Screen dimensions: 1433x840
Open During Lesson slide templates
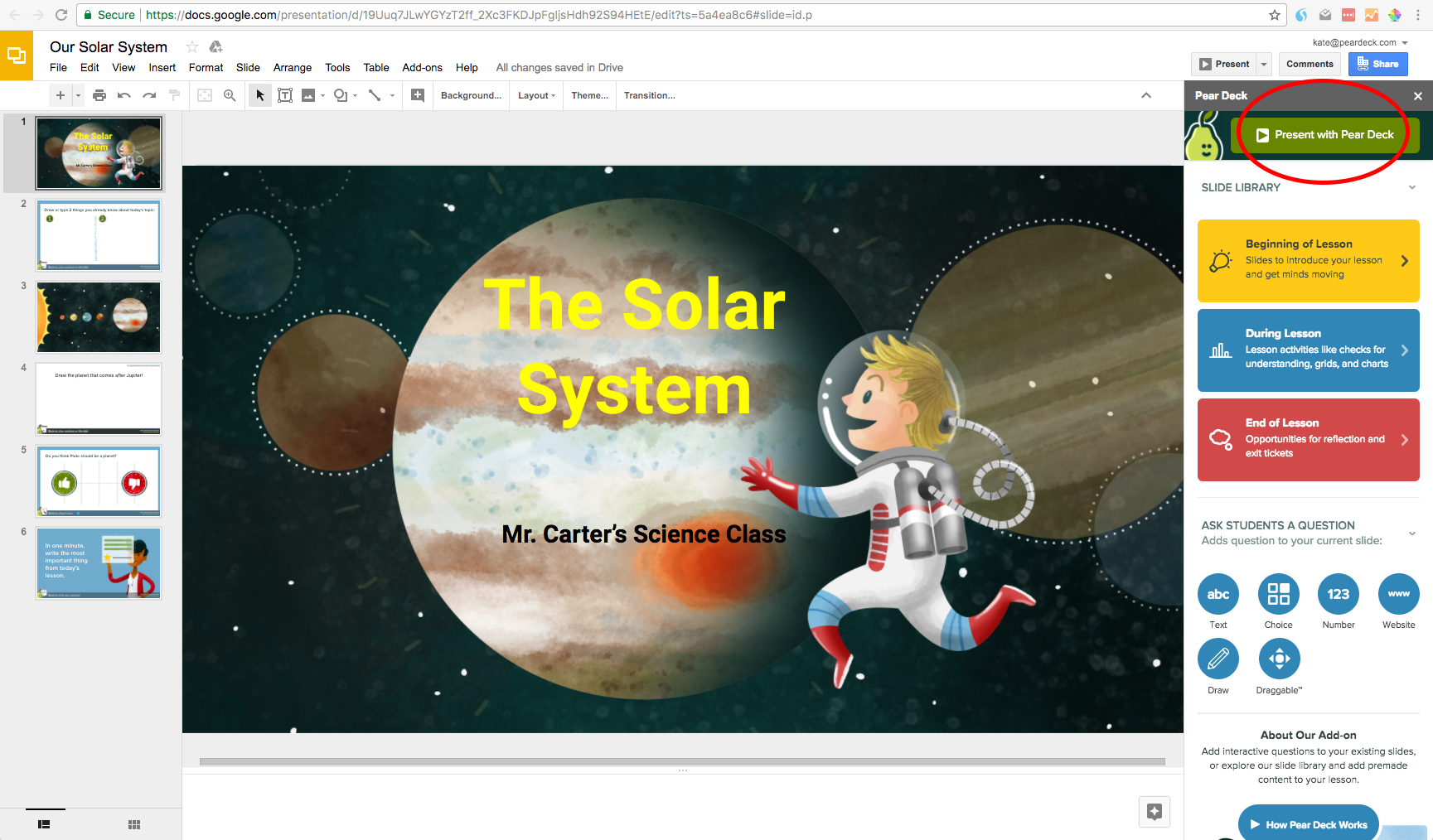point(1308,350)
